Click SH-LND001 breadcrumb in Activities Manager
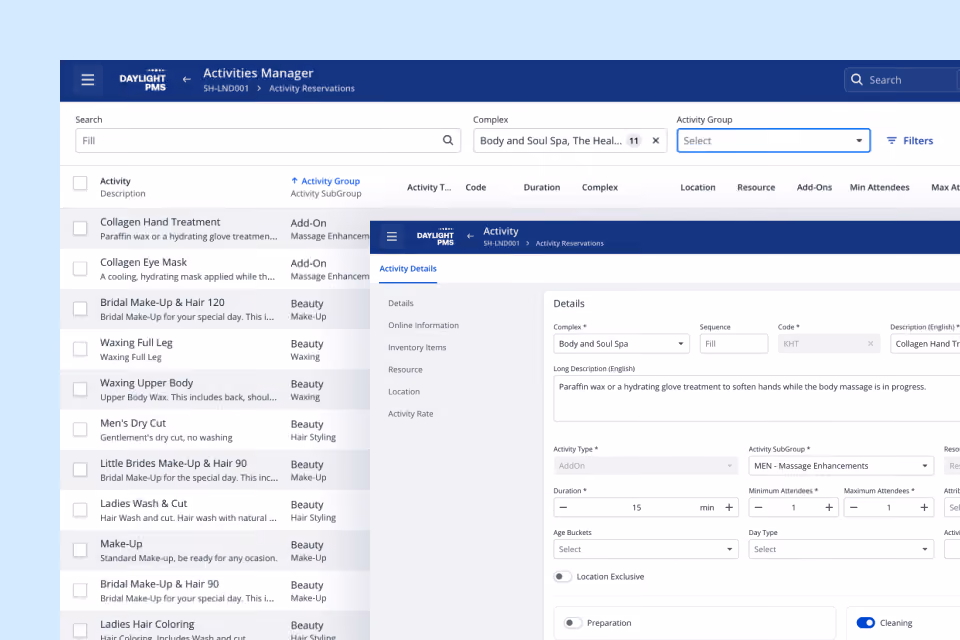Image resolution: width=960 pixels, height=640 pixels. click(x=226, y=88)
